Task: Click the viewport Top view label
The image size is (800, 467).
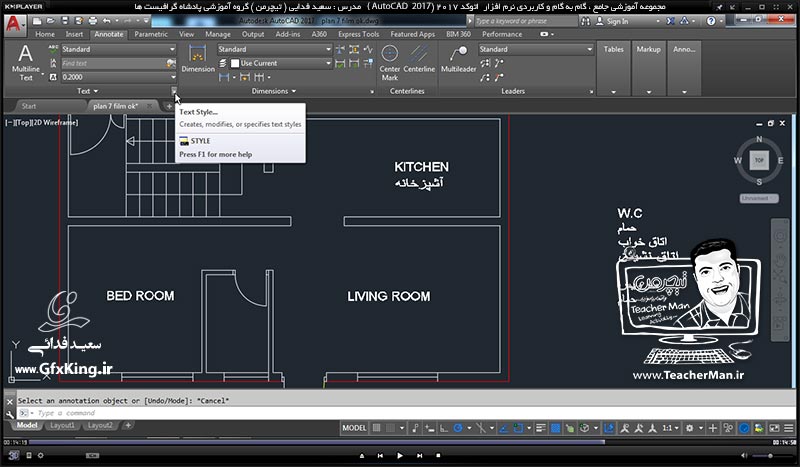Action: [24, 122]
